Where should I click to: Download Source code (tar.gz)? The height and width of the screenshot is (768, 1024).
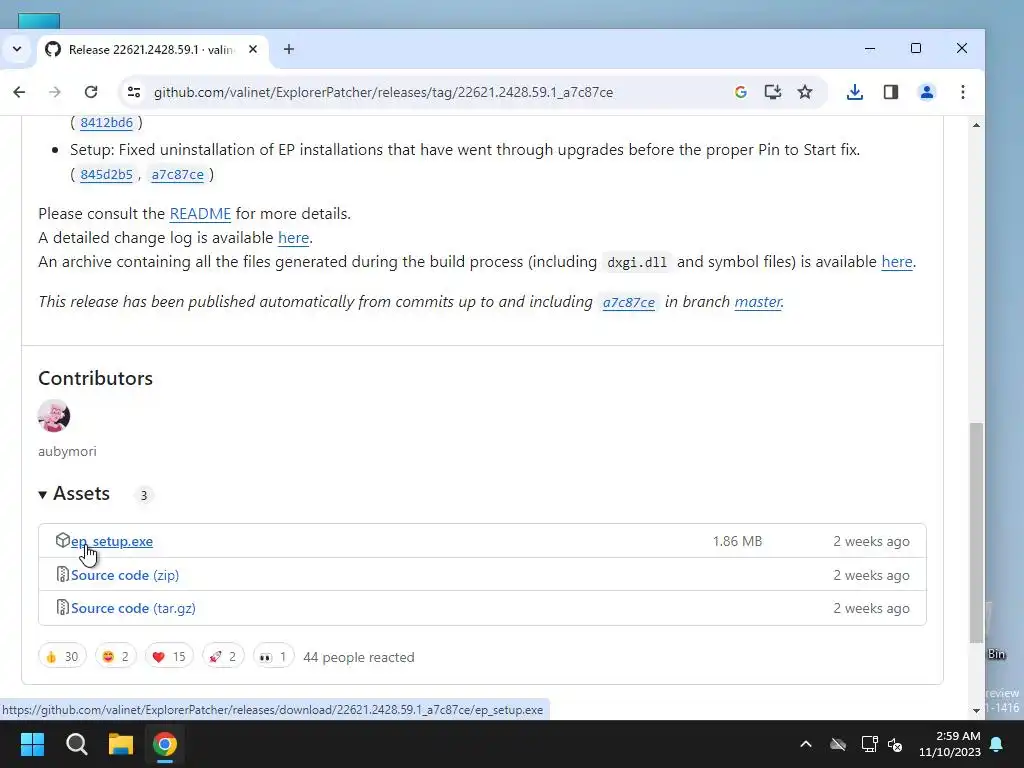click(x=133, y=609)
